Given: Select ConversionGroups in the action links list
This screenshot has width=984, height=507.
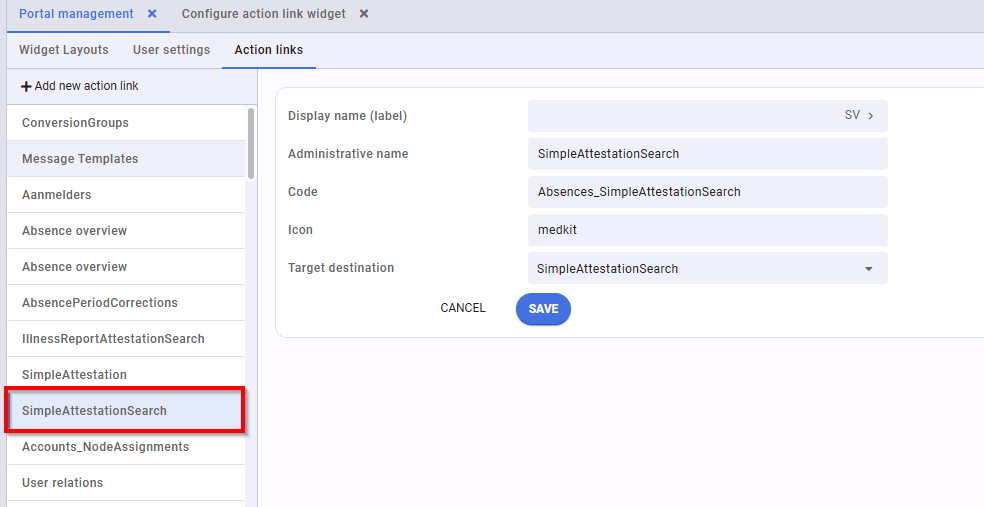Looking at the screenshot, I should [75, 123].
